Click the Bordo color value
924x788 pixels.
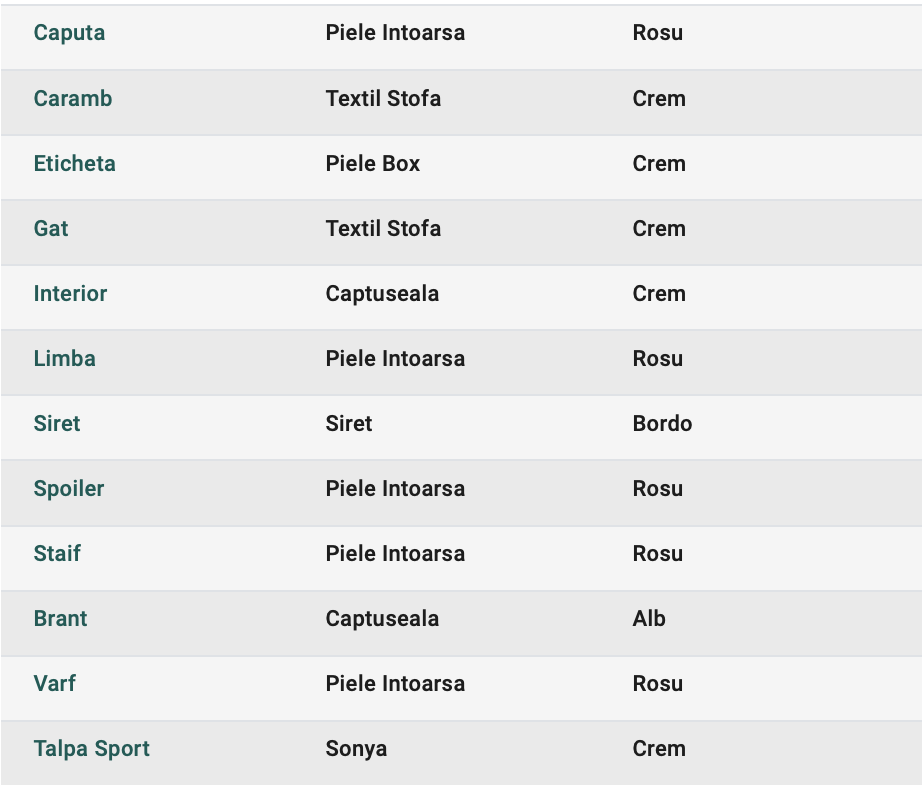pos(662,423)
